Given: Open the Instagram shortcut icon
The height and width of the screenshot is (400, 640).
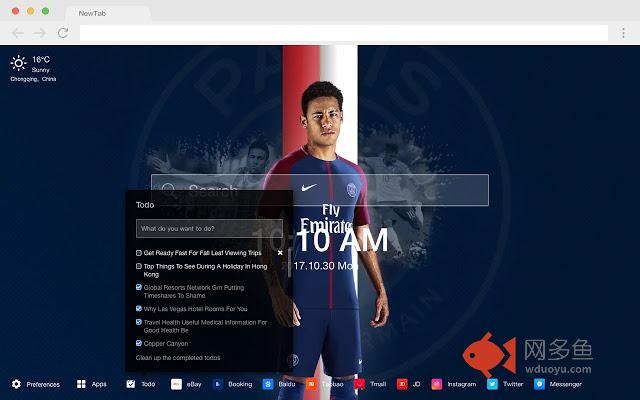Looking at the screenshot, I should pyautogui.click(x=437, y=384).
